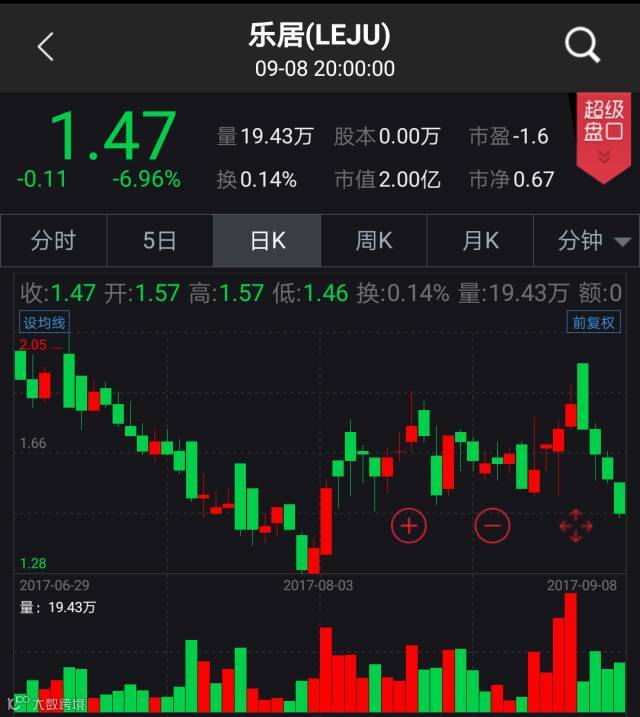Tap the 量19.43万 volume value in header
Screen dimensions: 640x717
[265, 136]
